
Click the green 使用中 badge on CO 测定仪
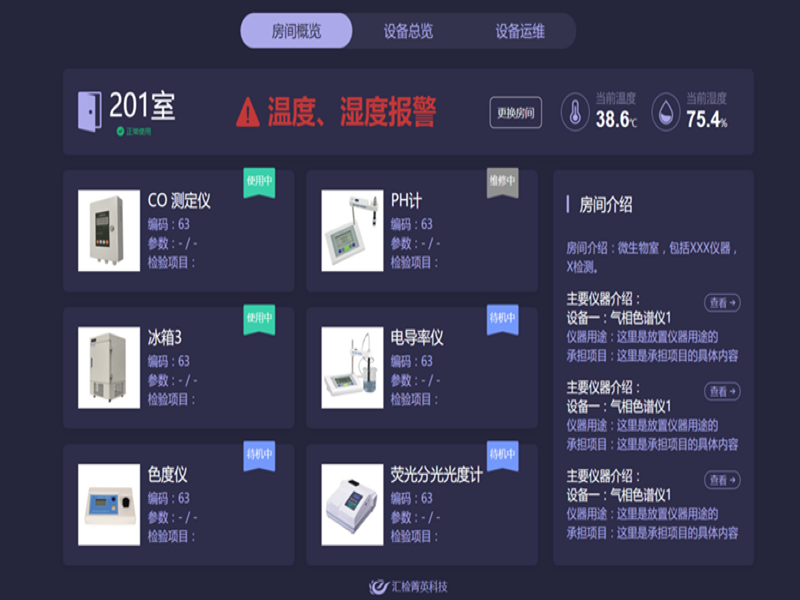pos(259,182)
